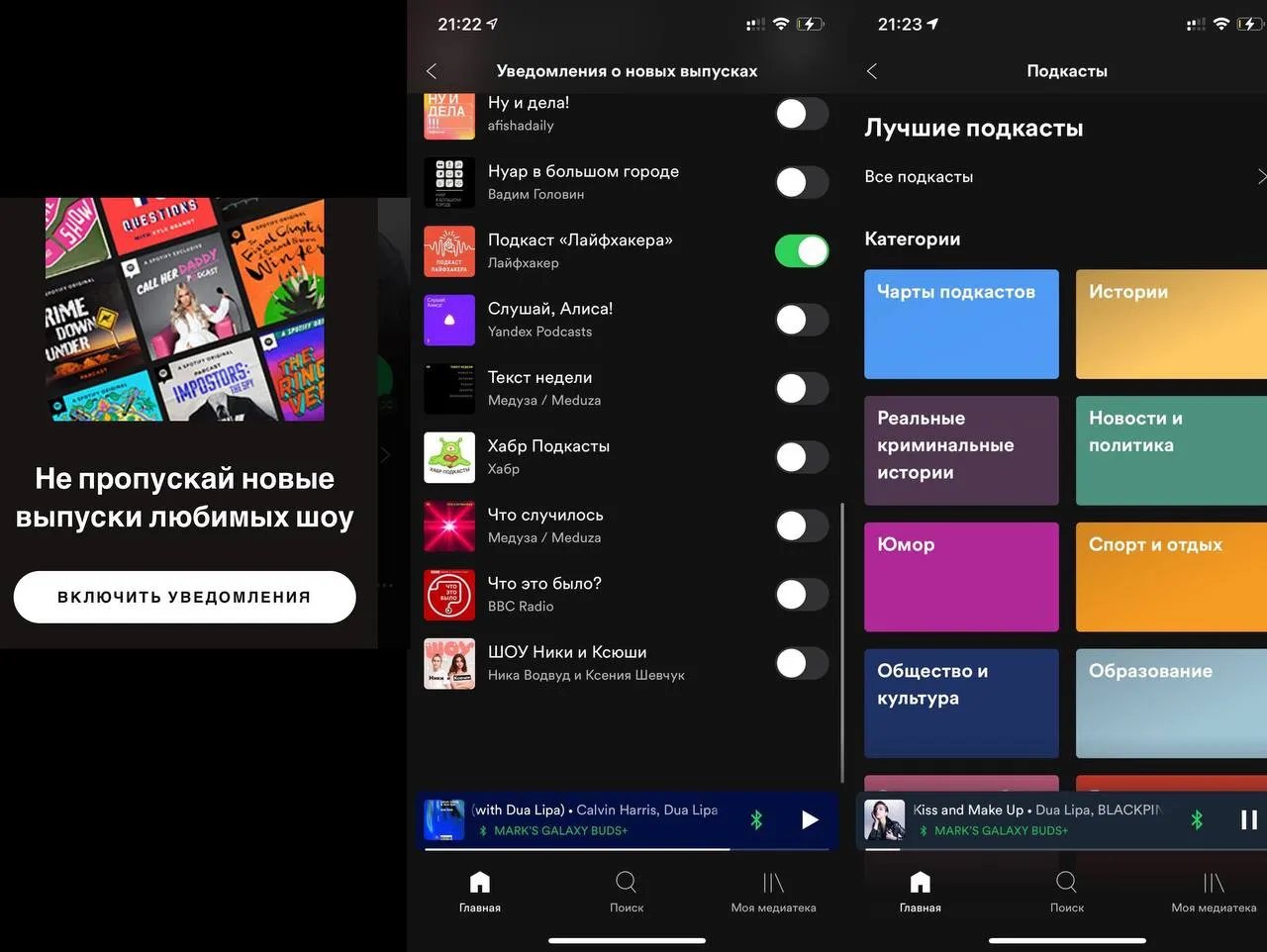Enable notifications for Текст недели
This screenshot has height=952, width=1267.
tap(802, 388)
